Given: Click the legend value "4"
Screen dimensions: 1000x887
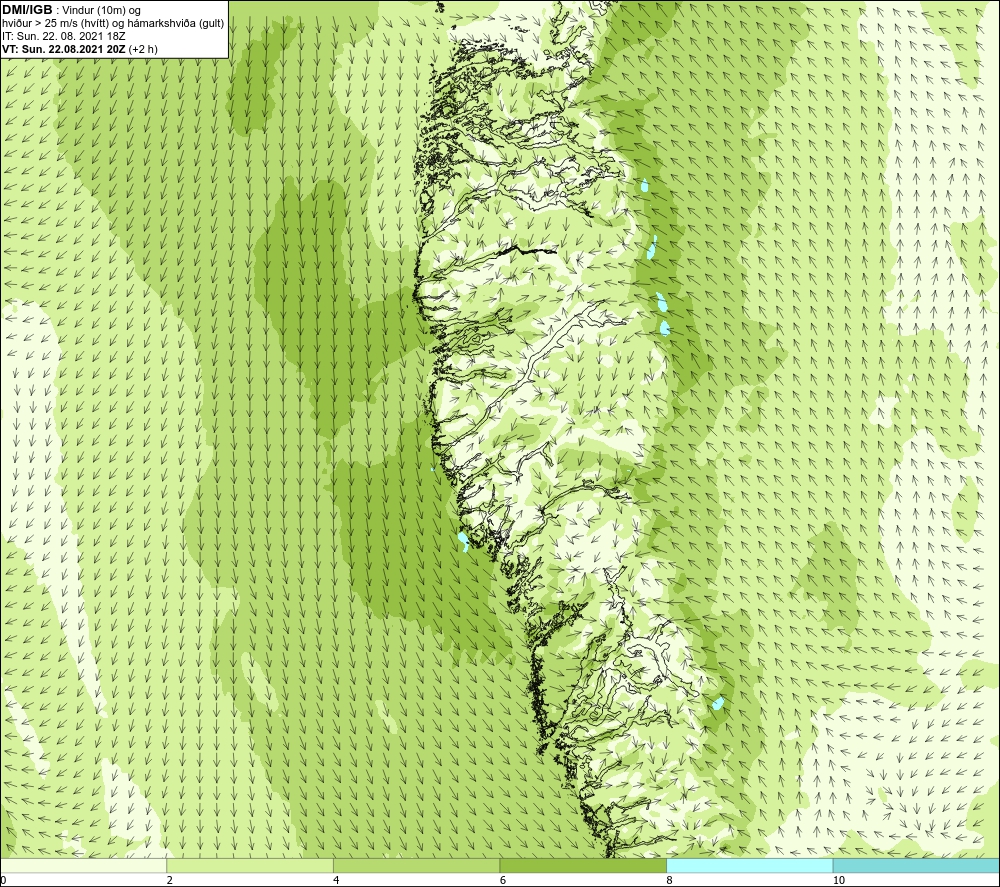Looking at the screenshot, I should point(336,881).
